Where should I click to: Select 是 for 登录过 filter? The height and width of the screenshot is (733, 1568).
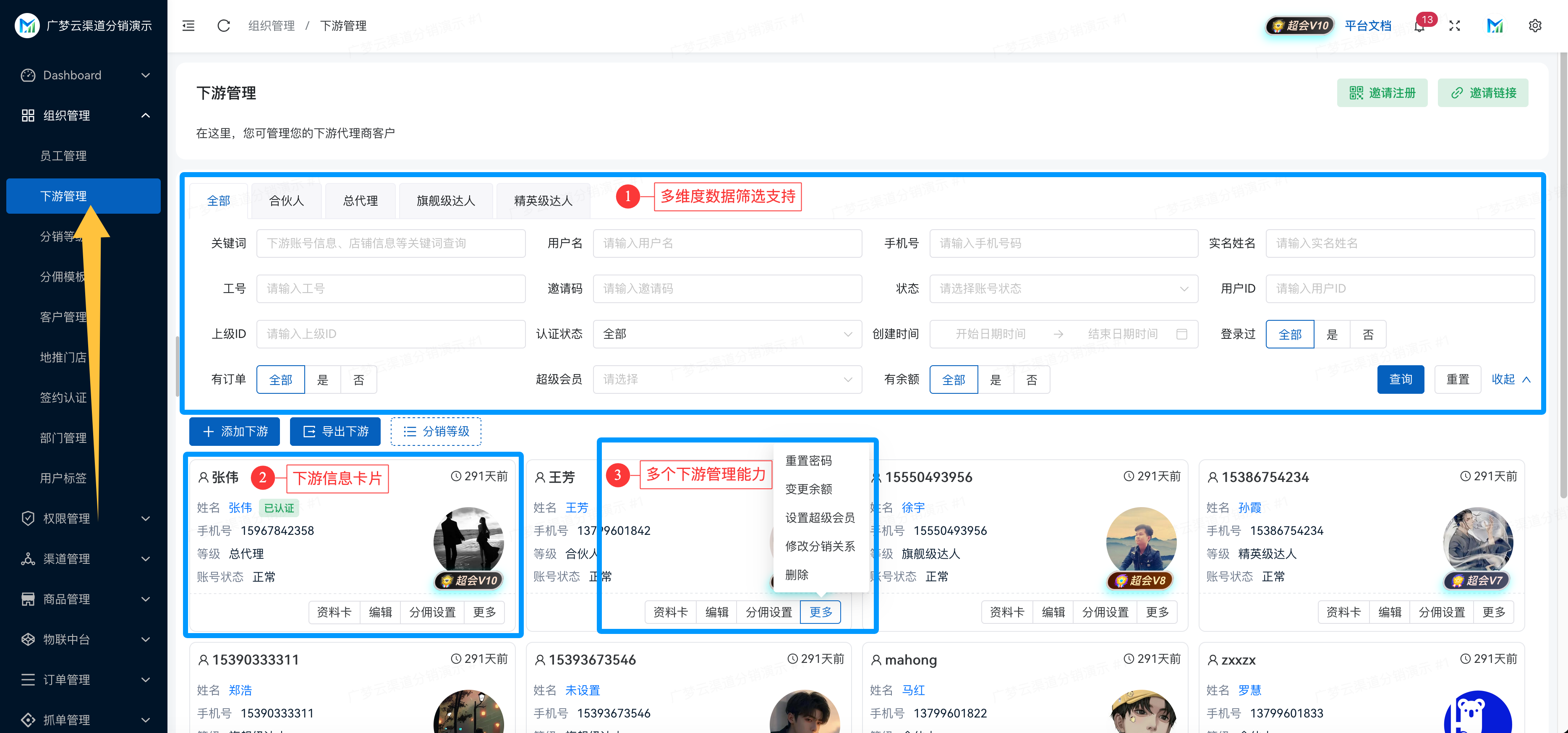coord(1332,334)
